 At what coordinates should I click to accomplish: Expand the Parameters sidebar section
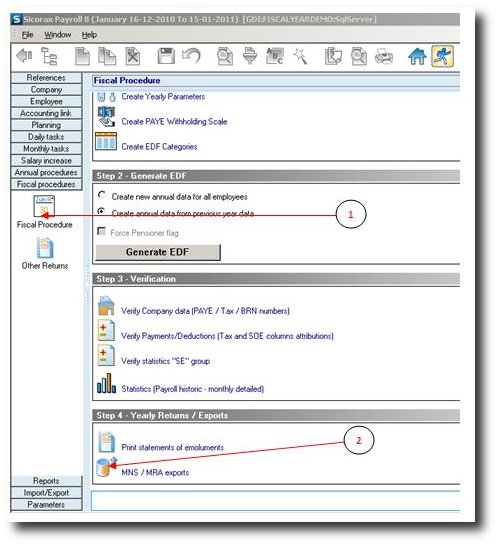[46, 505]
